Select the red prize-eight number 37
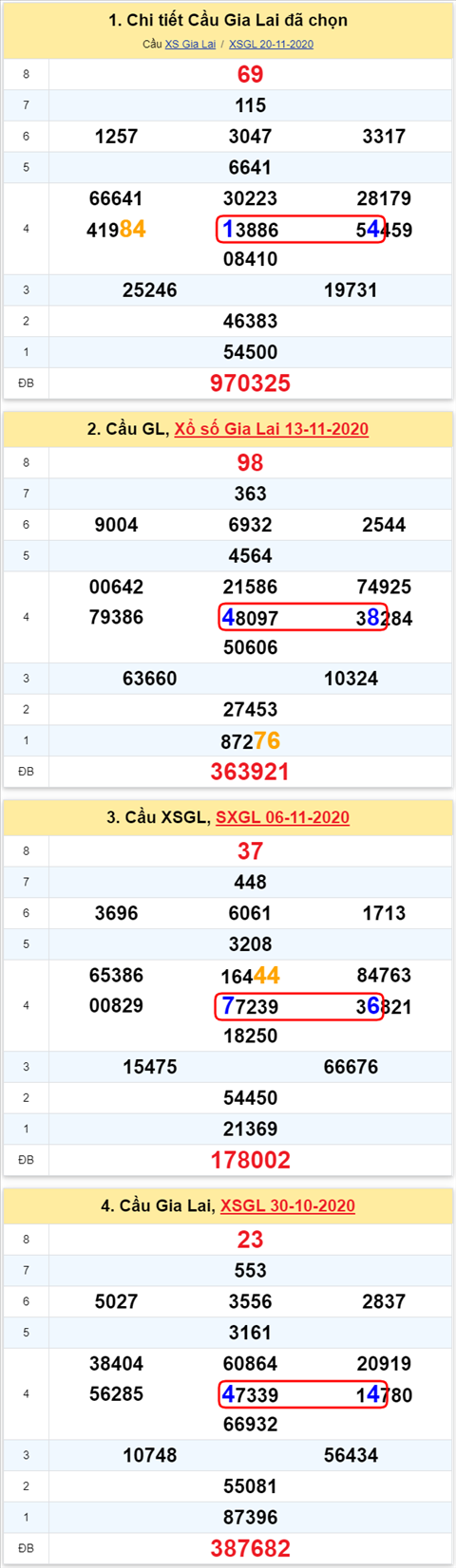Viewport: 456px width, 1568px height. tap(250, 850)
